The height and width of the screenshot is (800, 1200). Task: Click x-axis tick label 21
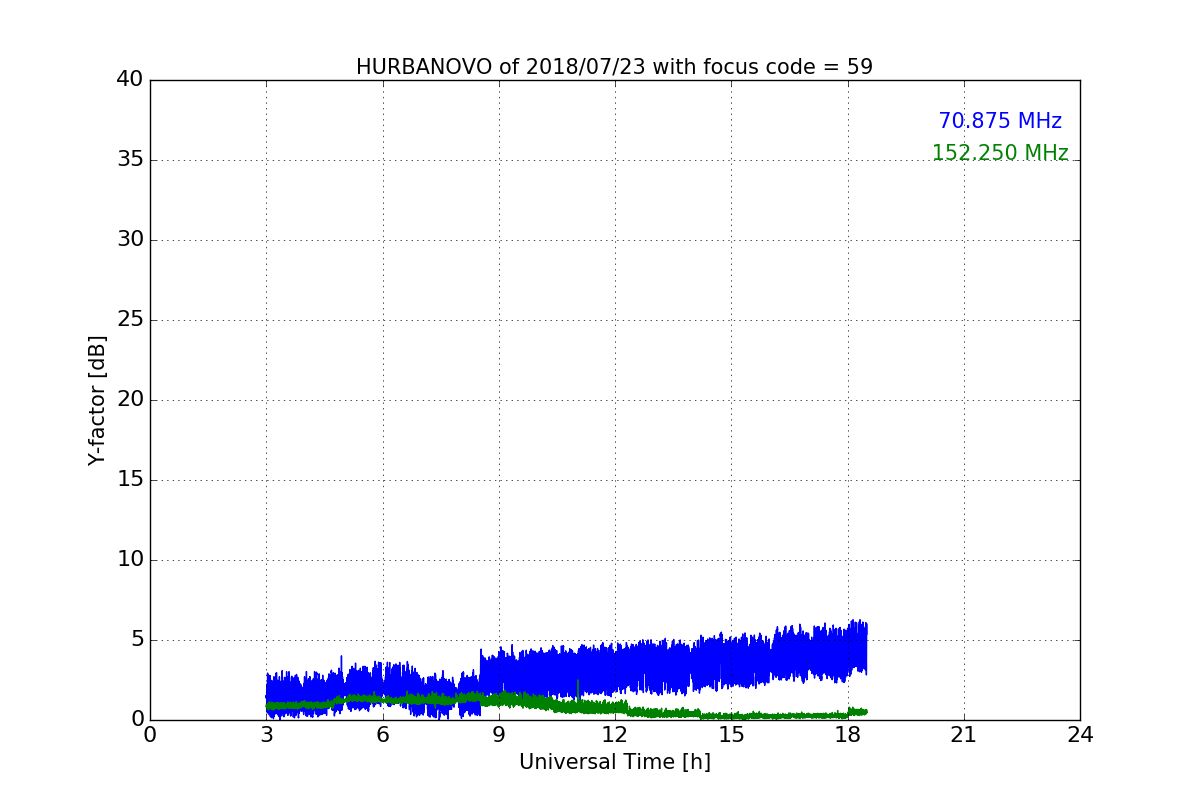coord(964,735)
